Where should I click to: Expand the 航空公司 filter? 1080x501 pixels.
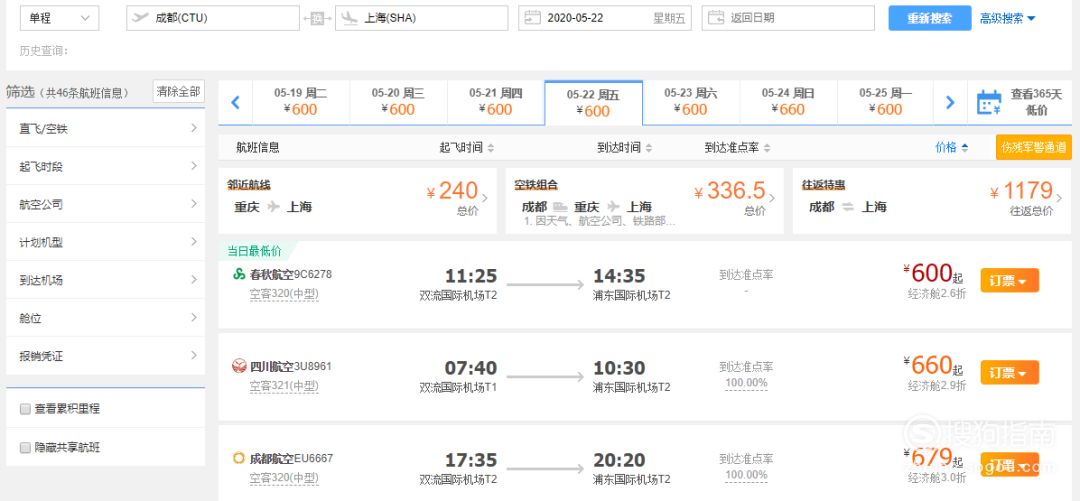coord(105,205)
